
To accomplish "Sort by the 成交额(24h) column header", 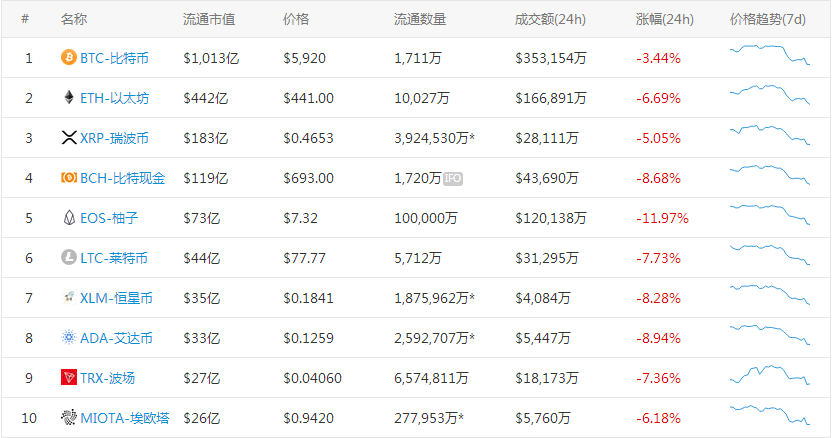I will [550, 19].
